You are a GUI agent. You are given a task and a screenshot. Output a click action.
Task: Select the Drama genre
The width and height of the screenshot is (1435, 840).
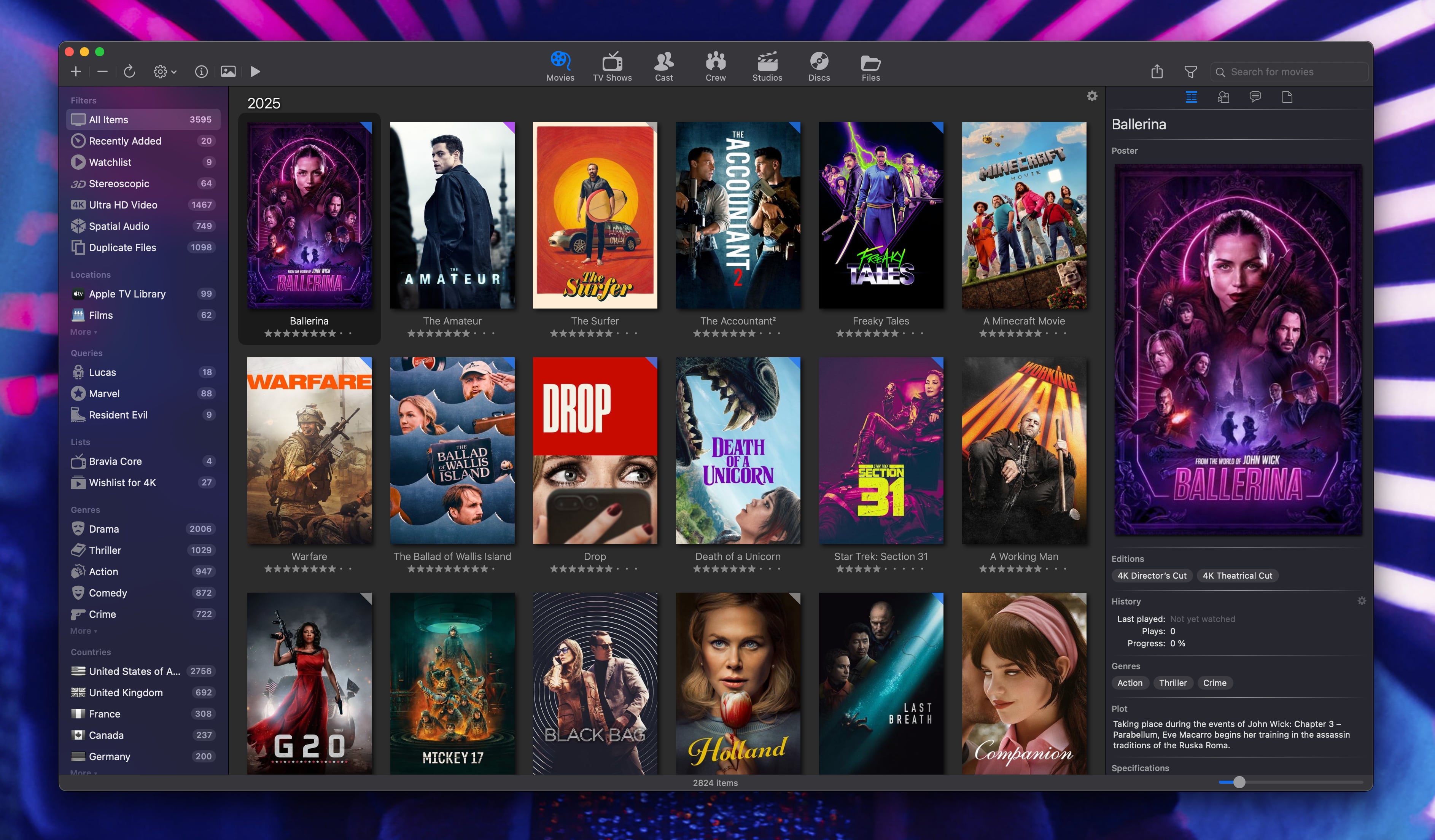(143, 529)
